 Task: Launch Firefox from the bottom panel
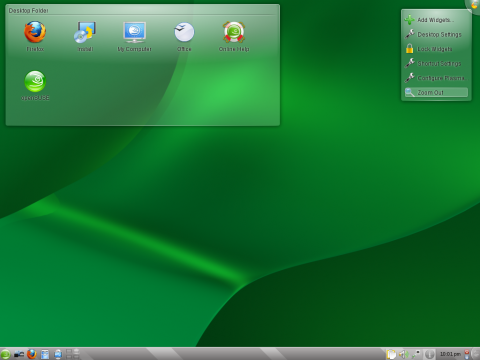32,354
